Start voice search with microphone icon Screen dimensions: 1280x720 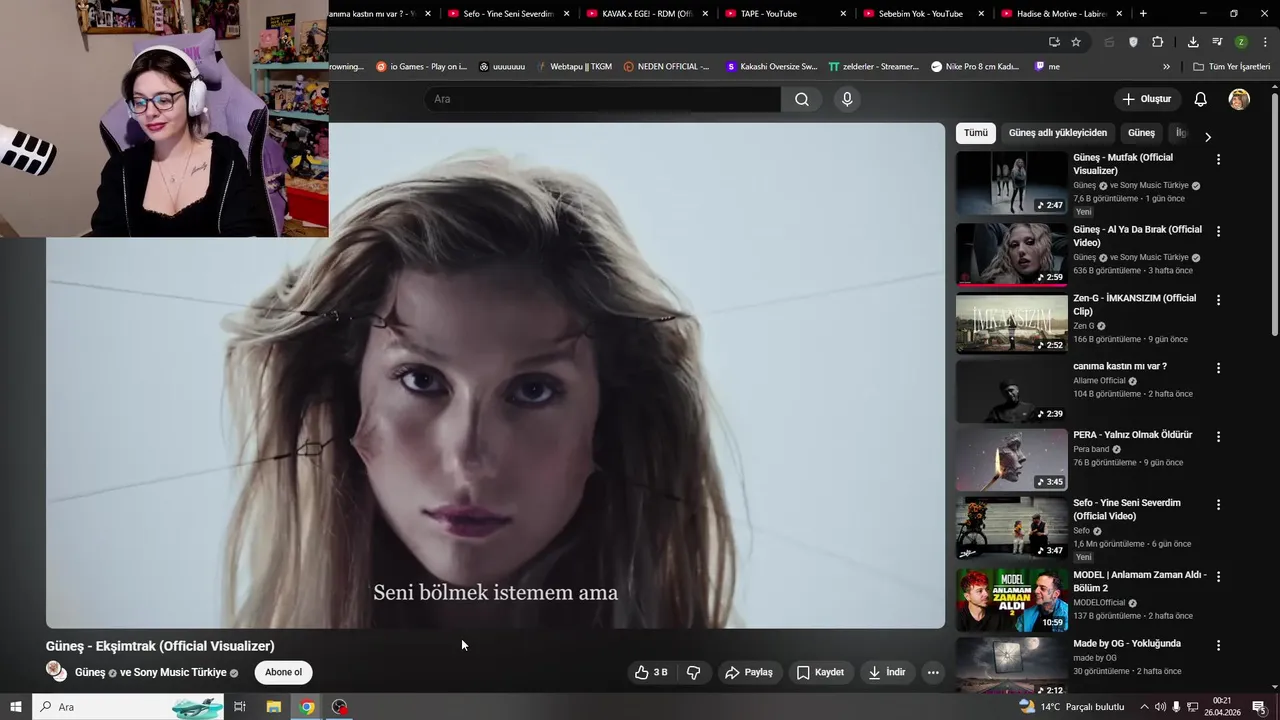point(847,99)
